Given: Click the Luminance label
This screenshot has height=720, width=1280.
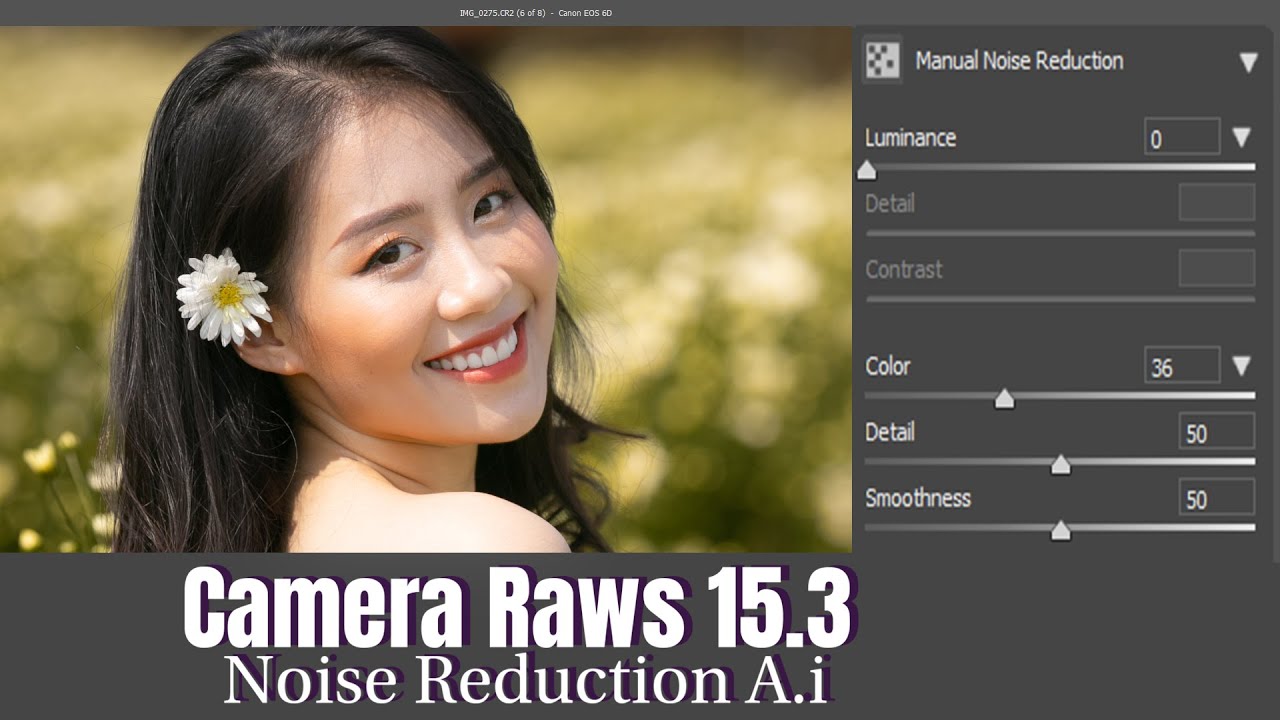Looking at the screenshot, I should pyautogui.click(x=910, y=138).
